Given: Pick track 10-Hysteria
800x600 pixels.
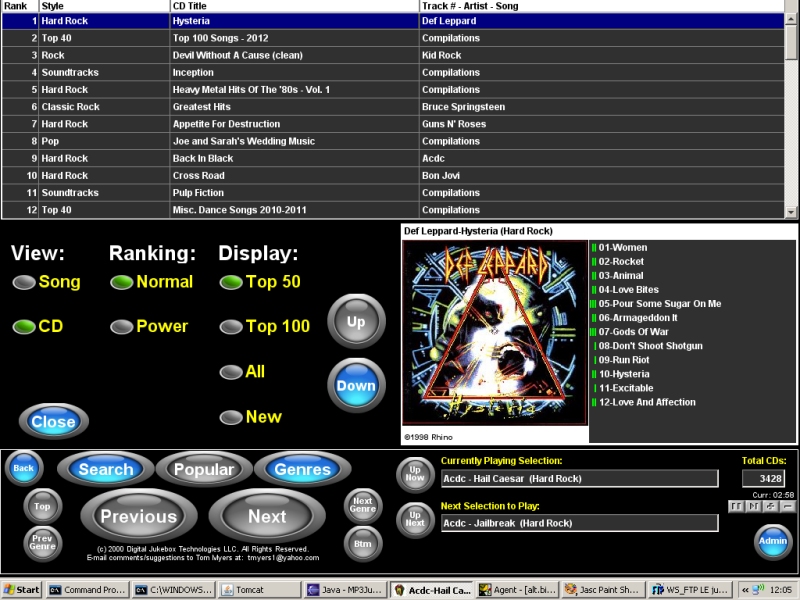Looking at the screenshot, I should click(624, 374).
